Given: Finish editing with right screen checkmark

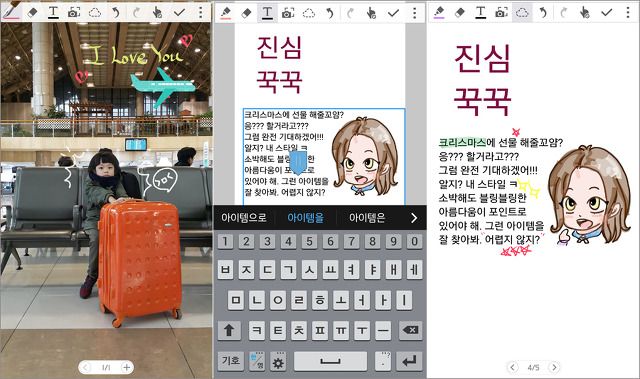Looking at the screenshot, I should coord(607,13).
